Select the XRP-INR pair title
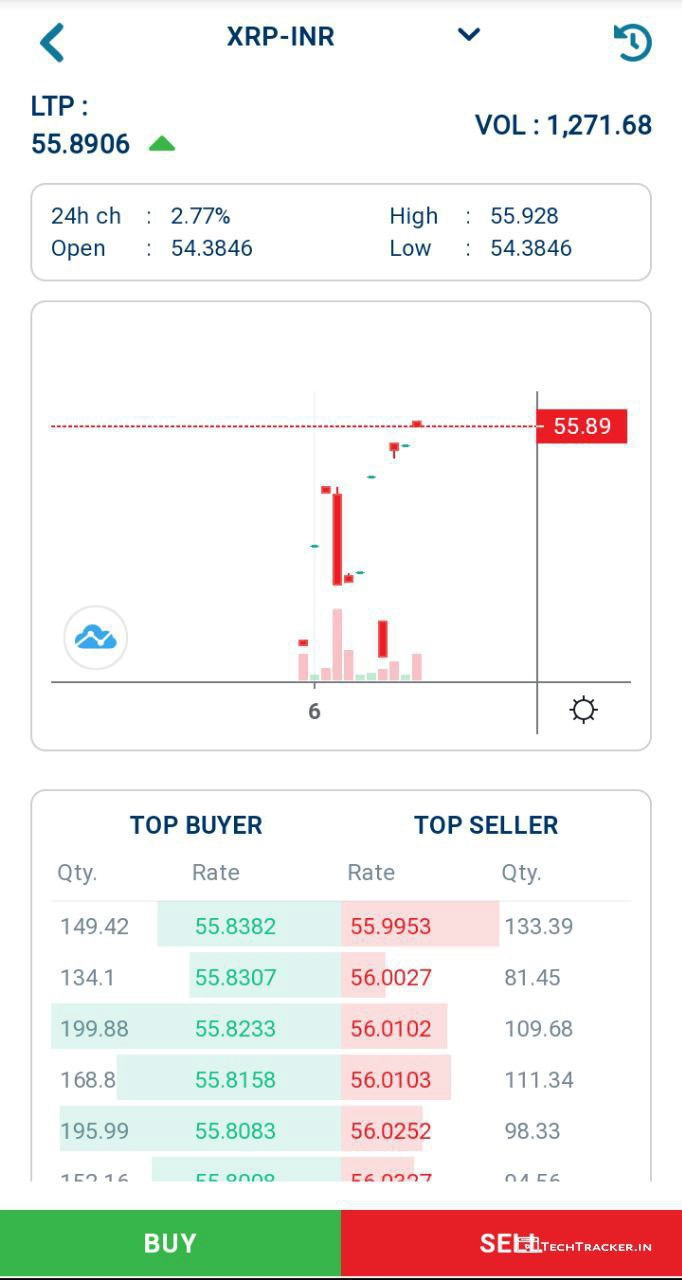682x1280 pixels. [x=280, y=37]
